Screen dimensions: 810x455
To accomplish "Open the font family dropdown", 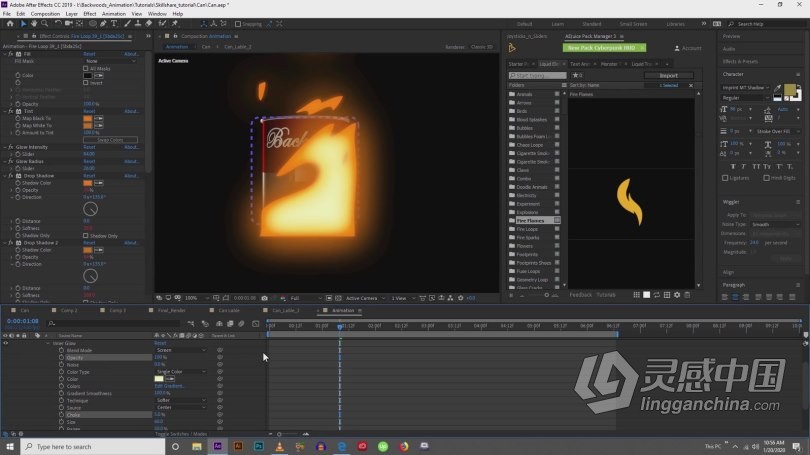I will click(746, 88).
